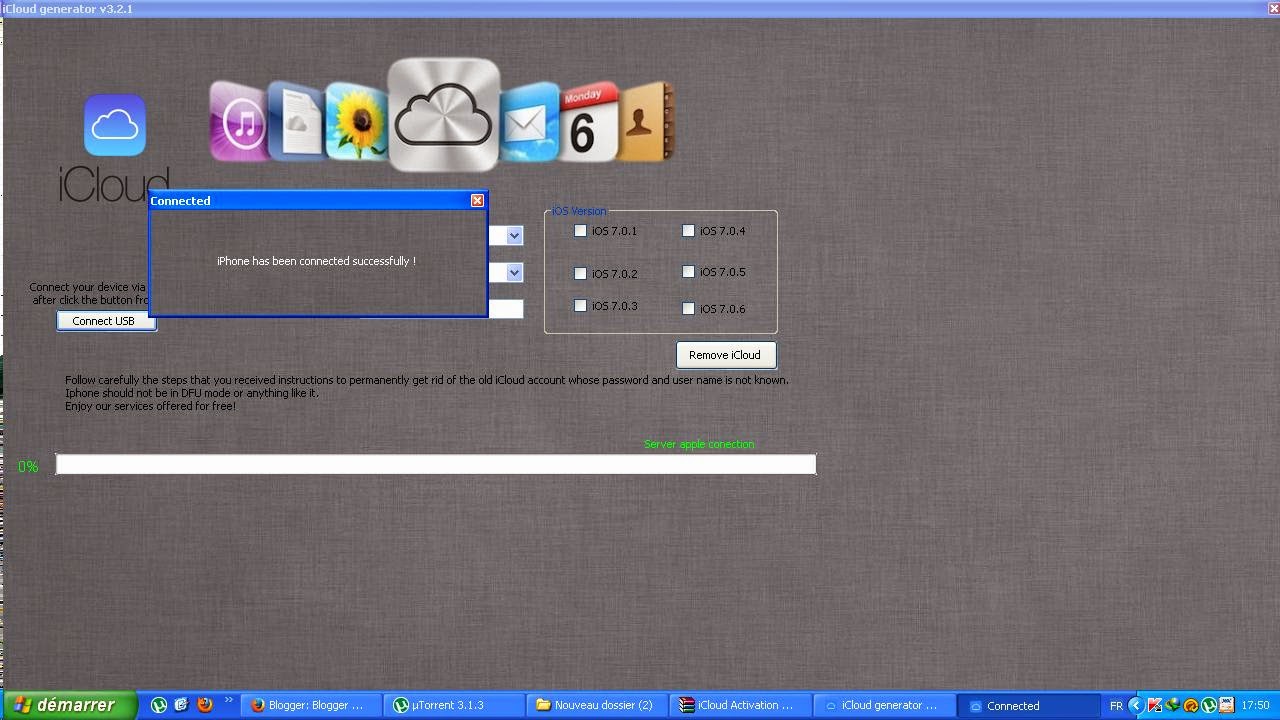Click the tray icon next to the clock
Image resolution: width=1280 pixels, height=720 pixels.
(x=1226, y=705)
